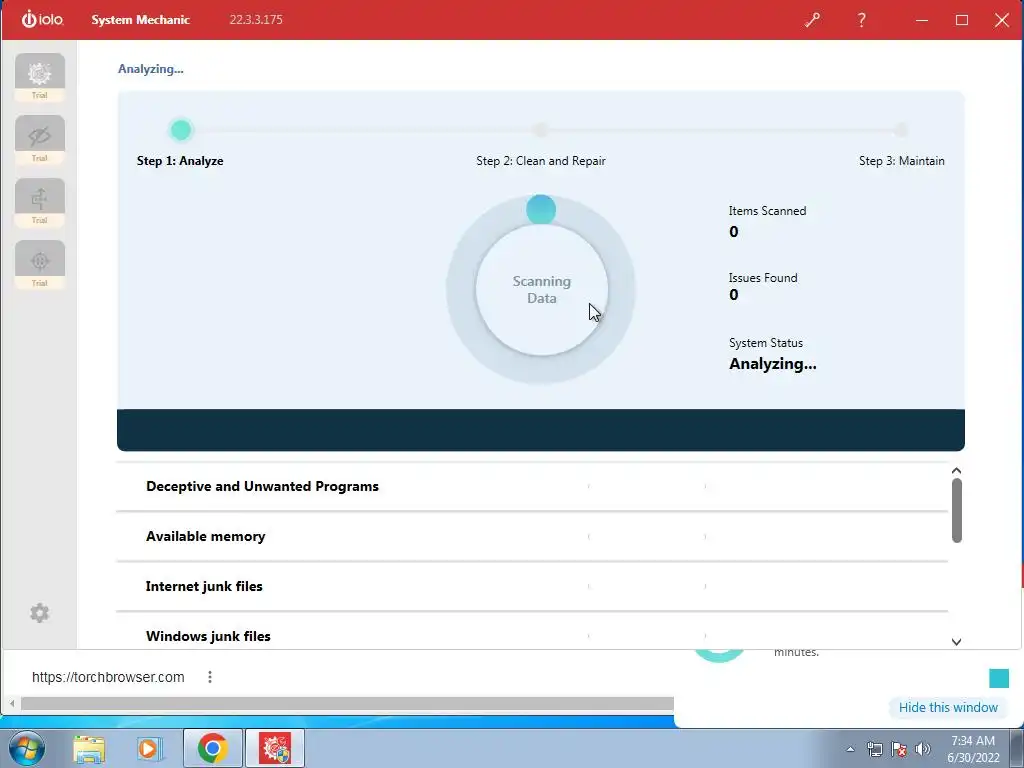Click the horizontal scrollbar thumb at bottom
Image resolution: width=1024 pixels, height=768 pixels.
pos(347,703)
